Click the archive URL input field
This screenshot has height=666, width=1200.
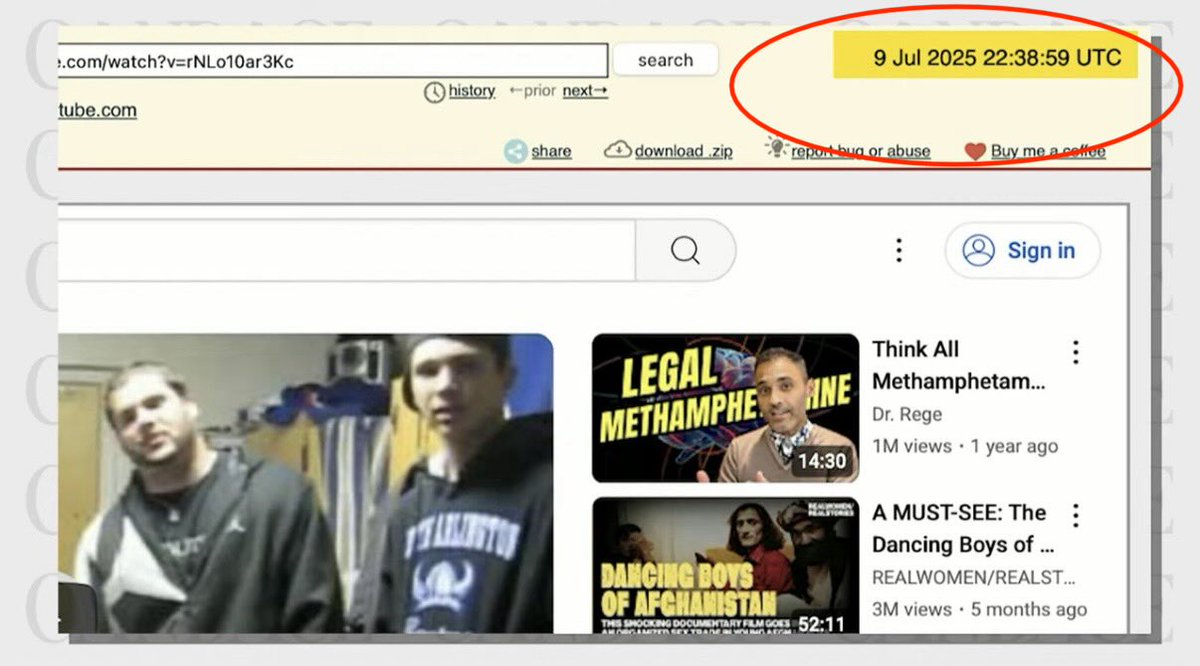click(333, 60)
